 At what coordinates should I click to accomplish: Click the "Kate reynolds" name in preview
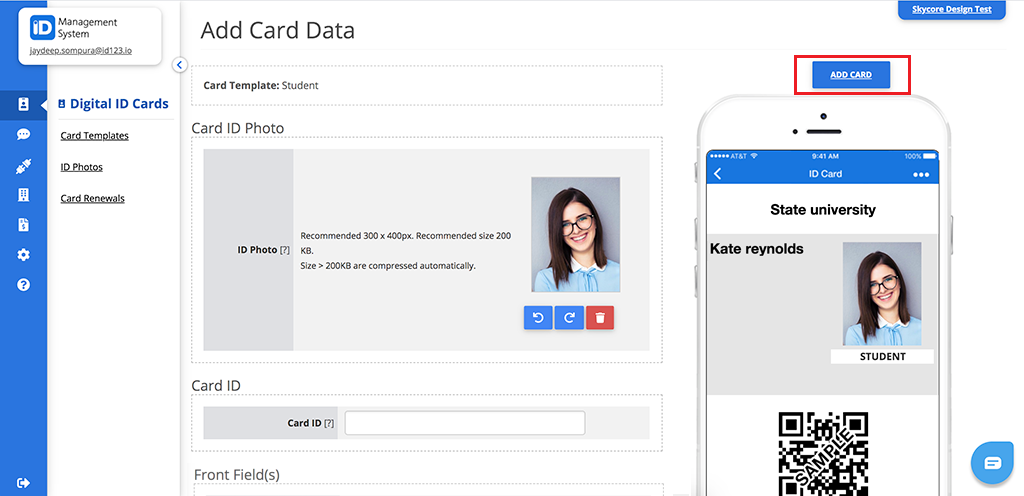(757, 249)
